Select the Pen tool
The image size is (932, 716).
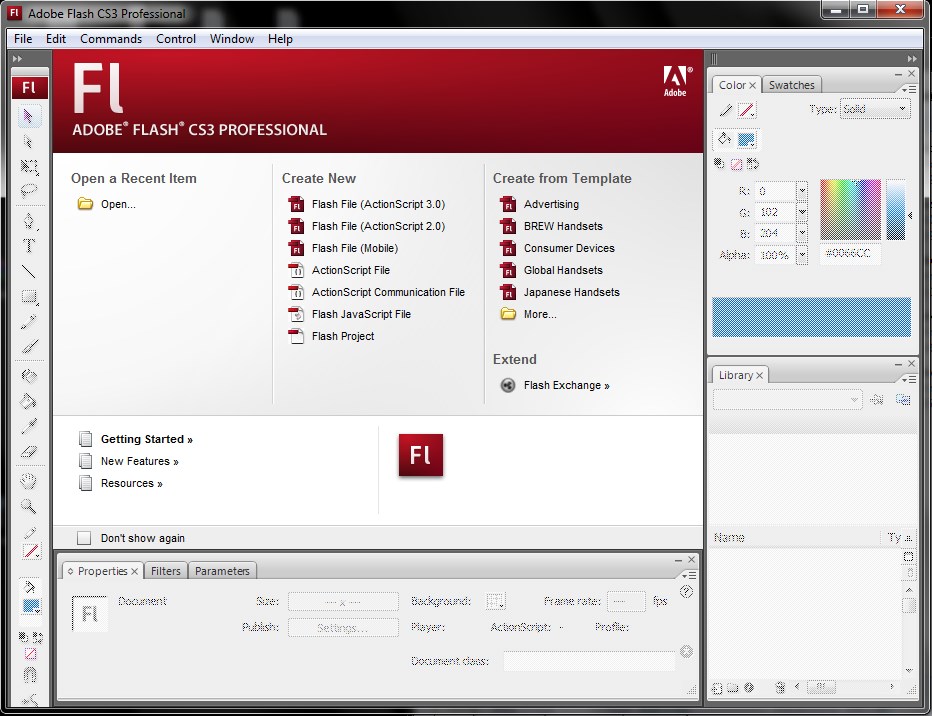[29, 221]
